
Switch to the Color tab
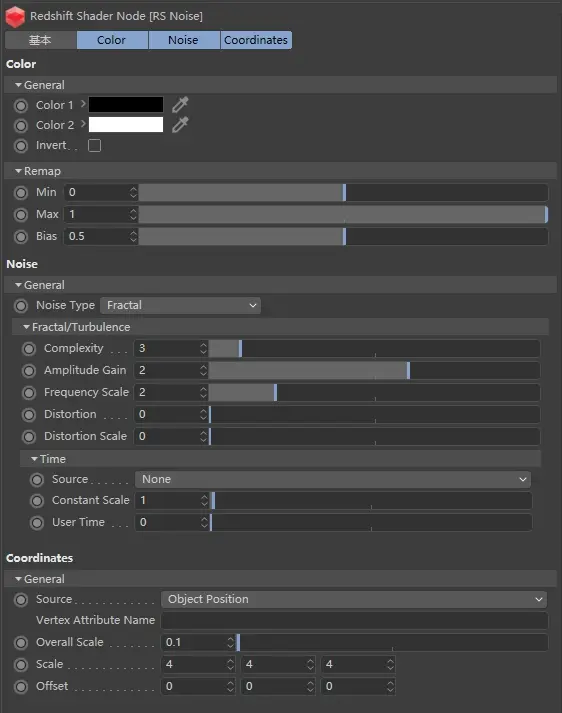coord(112,40)
